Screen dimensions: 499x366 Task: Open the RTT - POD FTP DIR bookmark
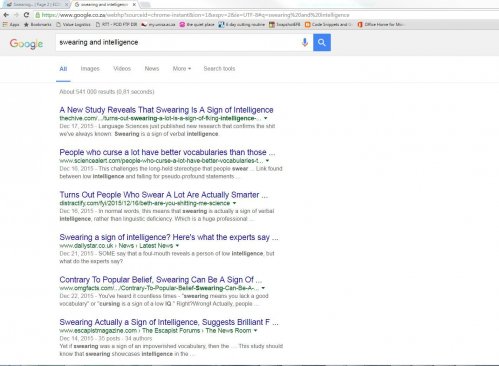click(116, 25)
